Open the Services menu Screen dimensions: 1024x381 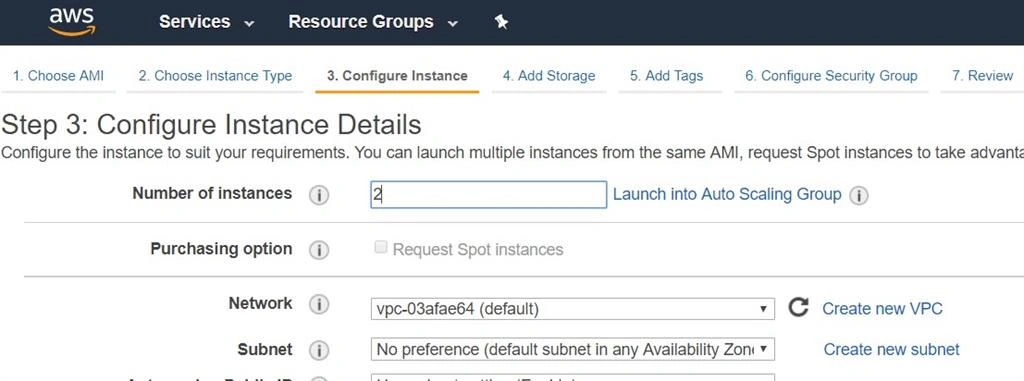click(206, 22)
